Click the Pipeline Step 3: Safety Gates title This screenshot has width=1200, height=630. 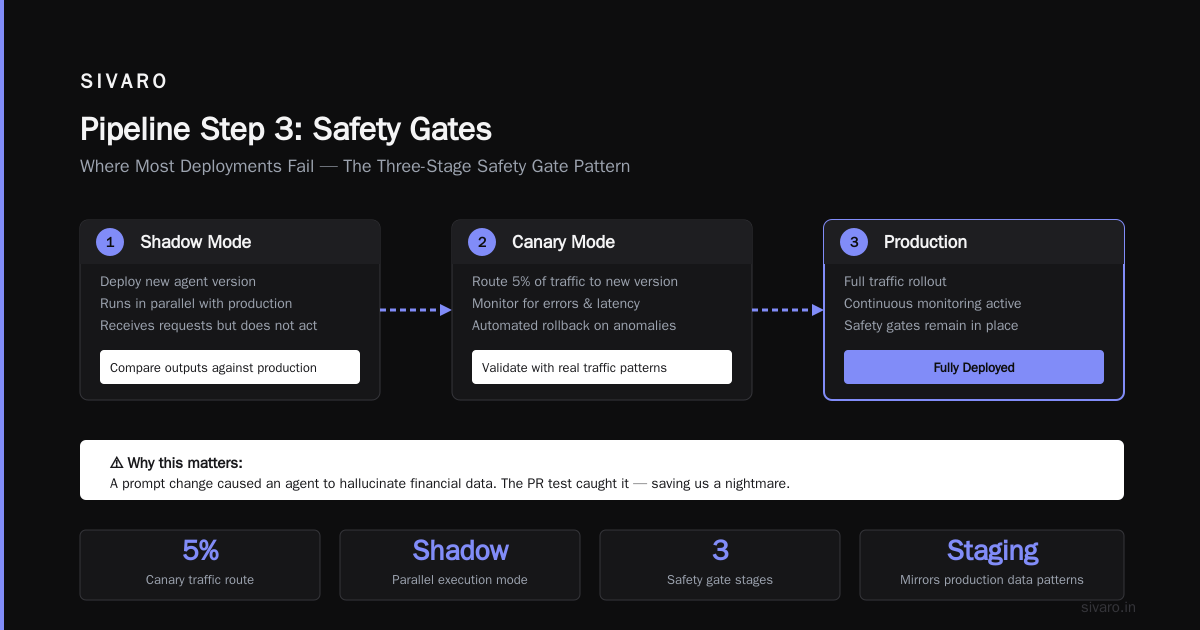click(286, 130)
